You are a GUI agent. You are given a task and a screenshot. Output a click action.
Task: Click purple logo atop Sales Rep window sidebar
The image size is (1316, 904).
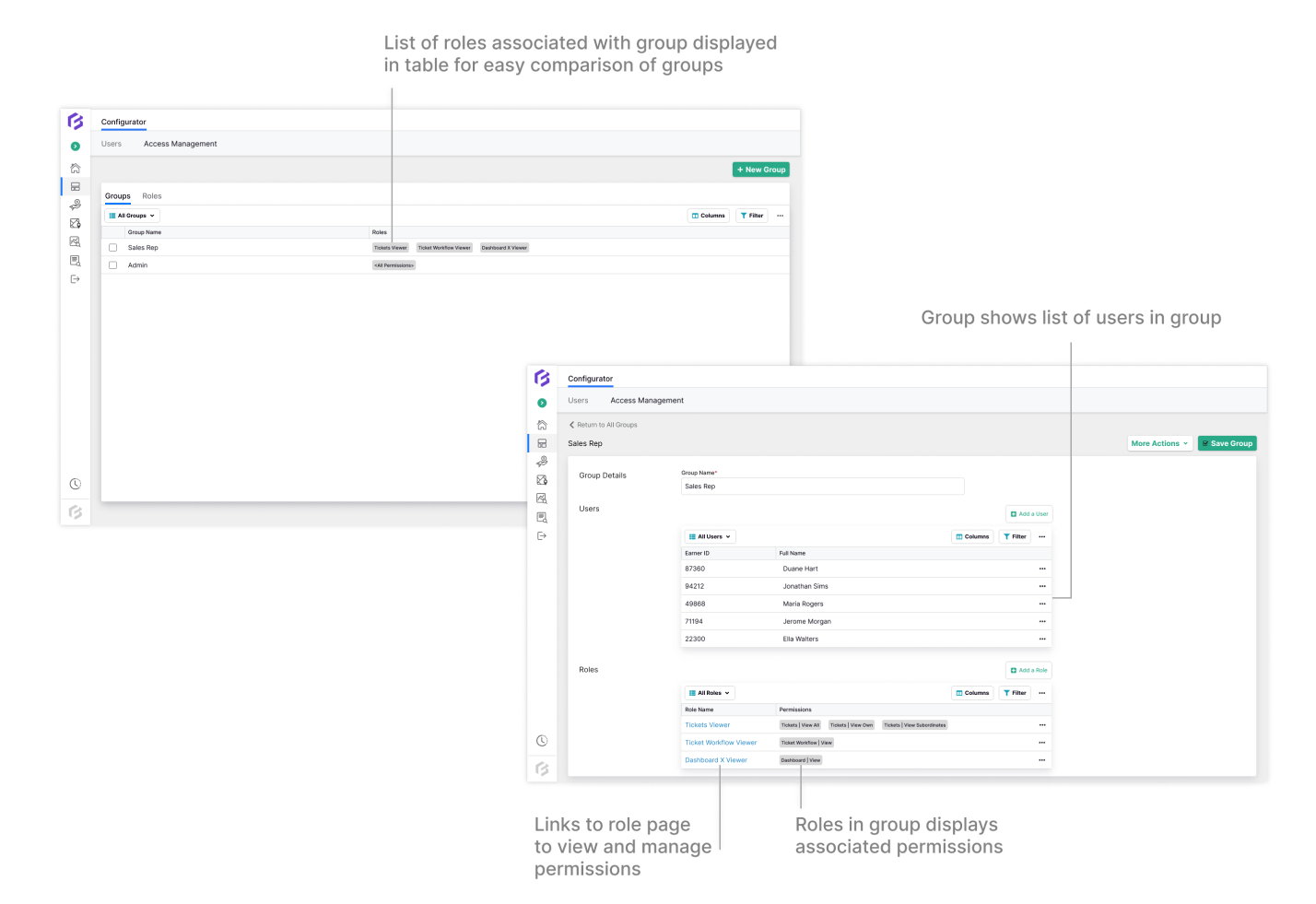(x=542, y=378)
